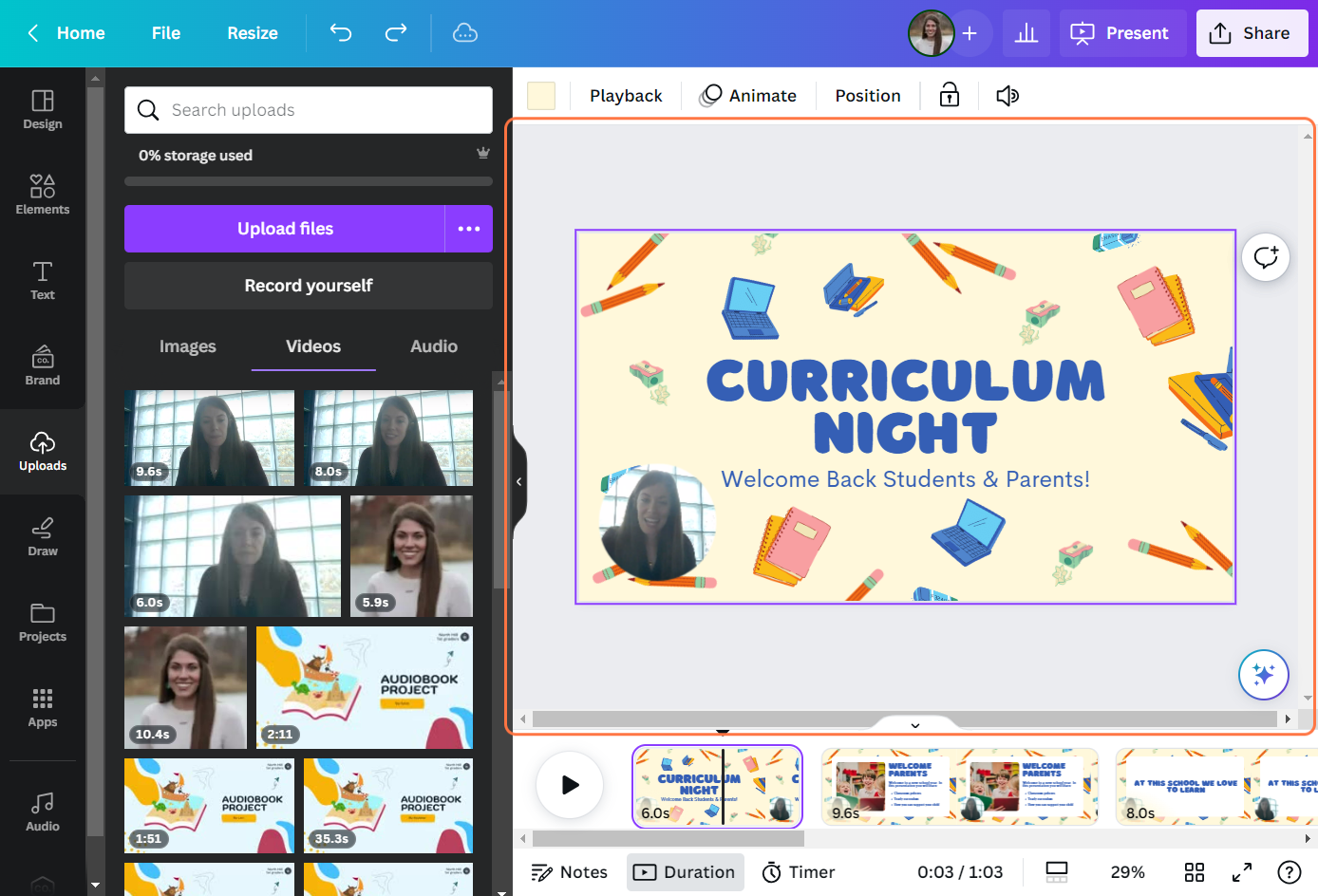Open the File menu
This screenshot has height=896, width=1318.
[x=166, y=33]
